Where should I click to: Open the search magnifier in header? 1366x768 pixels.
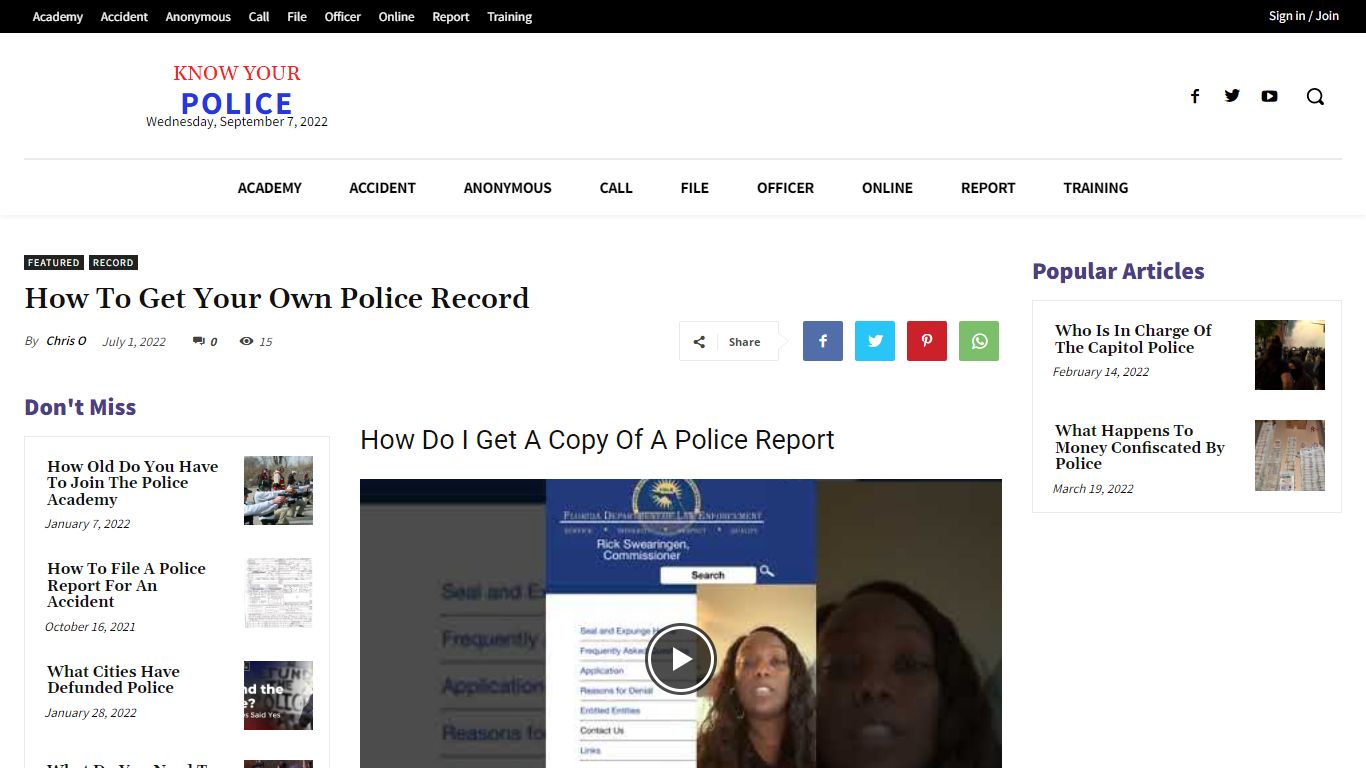[1315, 96]
